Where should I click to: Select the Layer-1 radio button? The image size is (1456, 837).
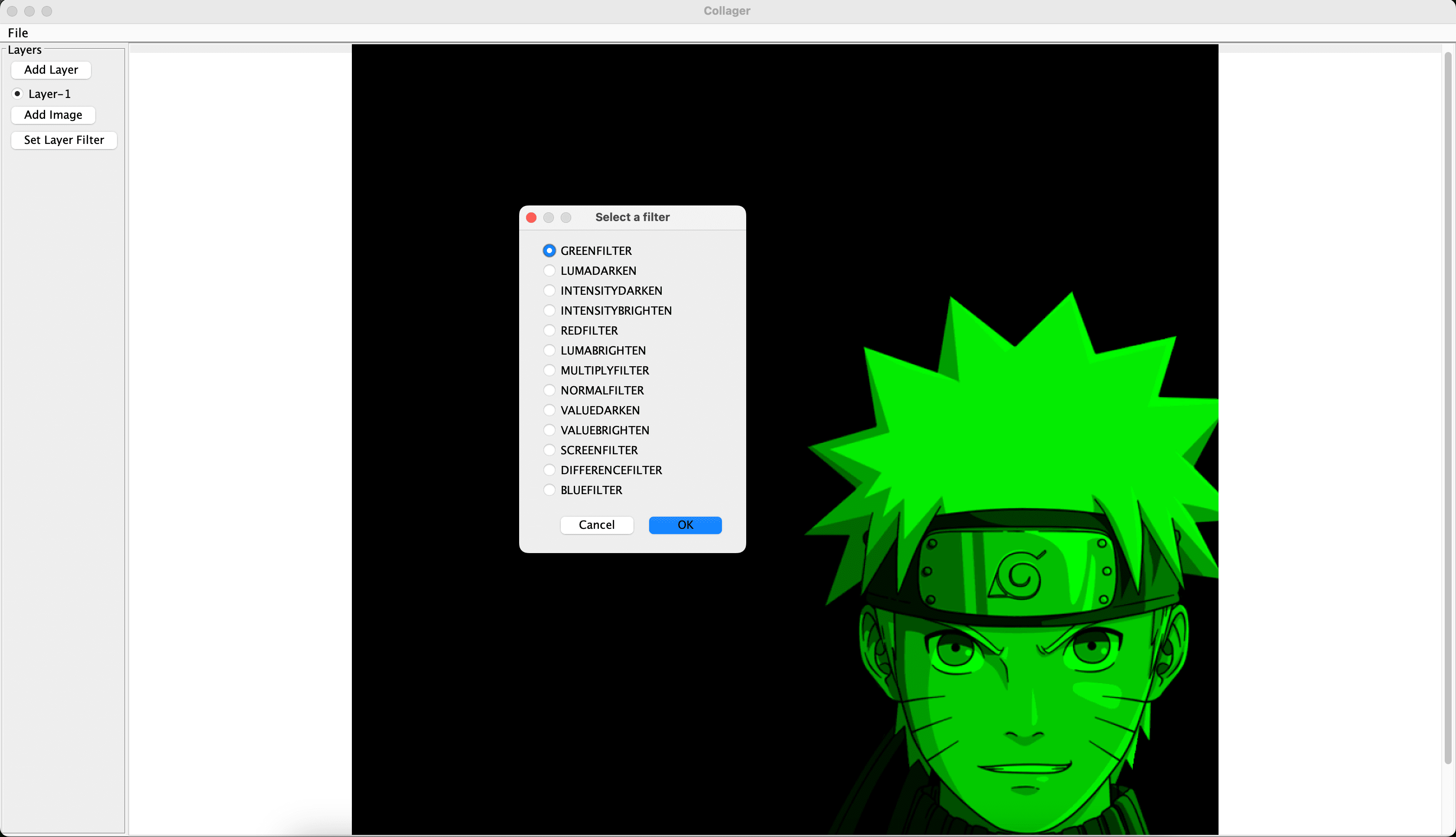pos(18,94)
